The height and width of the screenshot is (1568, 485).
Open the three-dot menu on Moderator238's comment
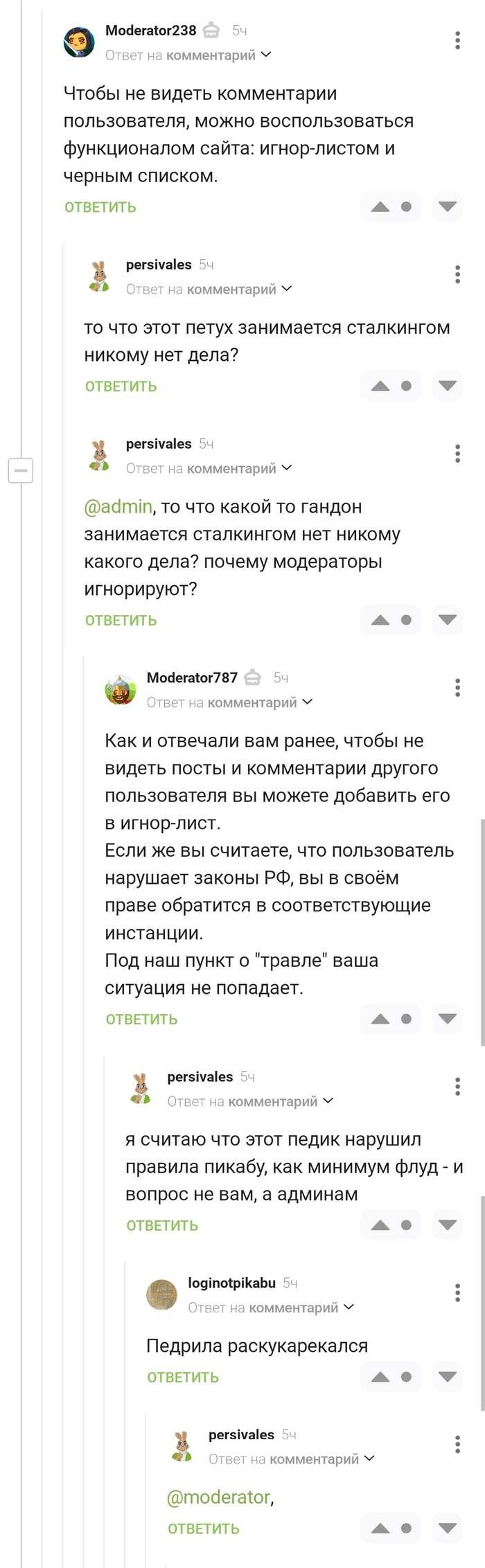pyautogui.click(x=457, y=40)
